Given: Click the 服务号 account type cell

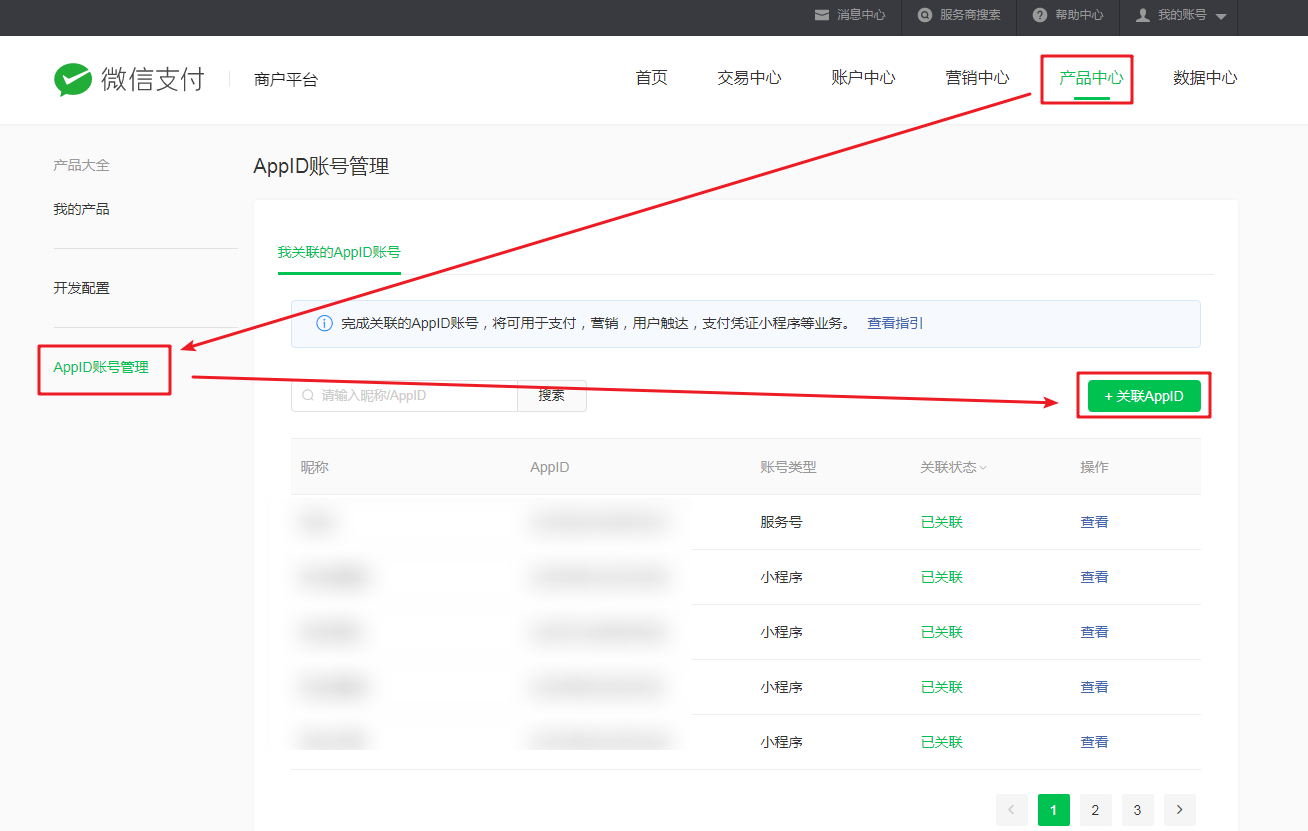Looking at the screenshot, I should (x=781, y=522).
